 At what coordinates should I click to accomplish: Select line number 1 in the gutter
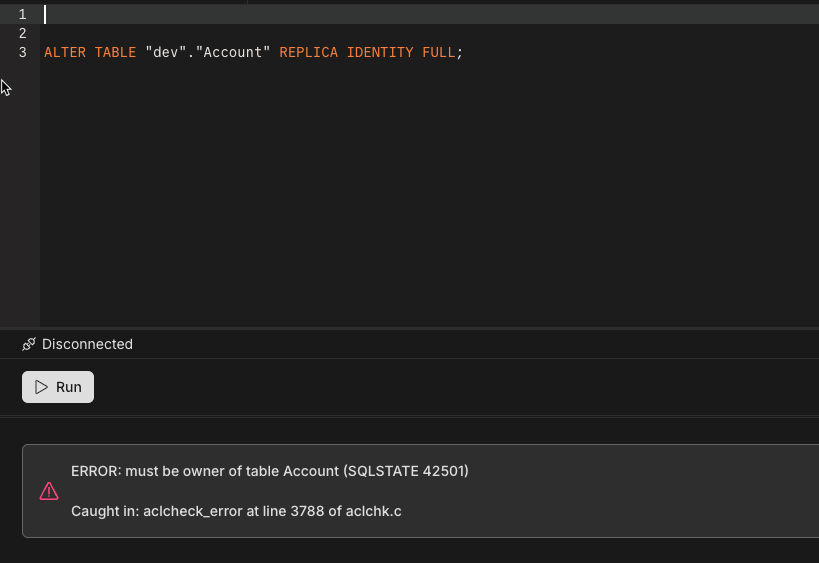tap(22, 14)
